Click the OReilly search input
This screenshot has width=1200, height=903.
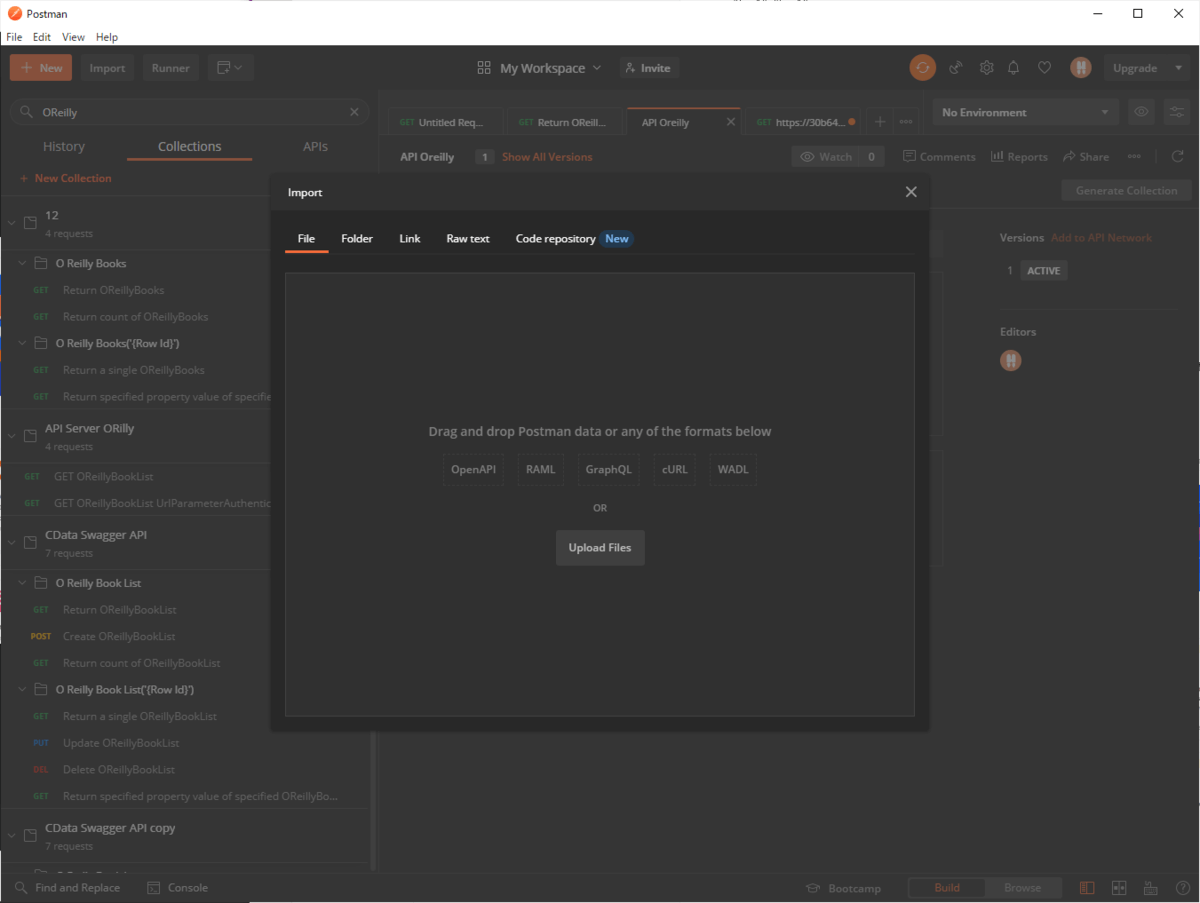pyautogui.click(x=190, y=113)
